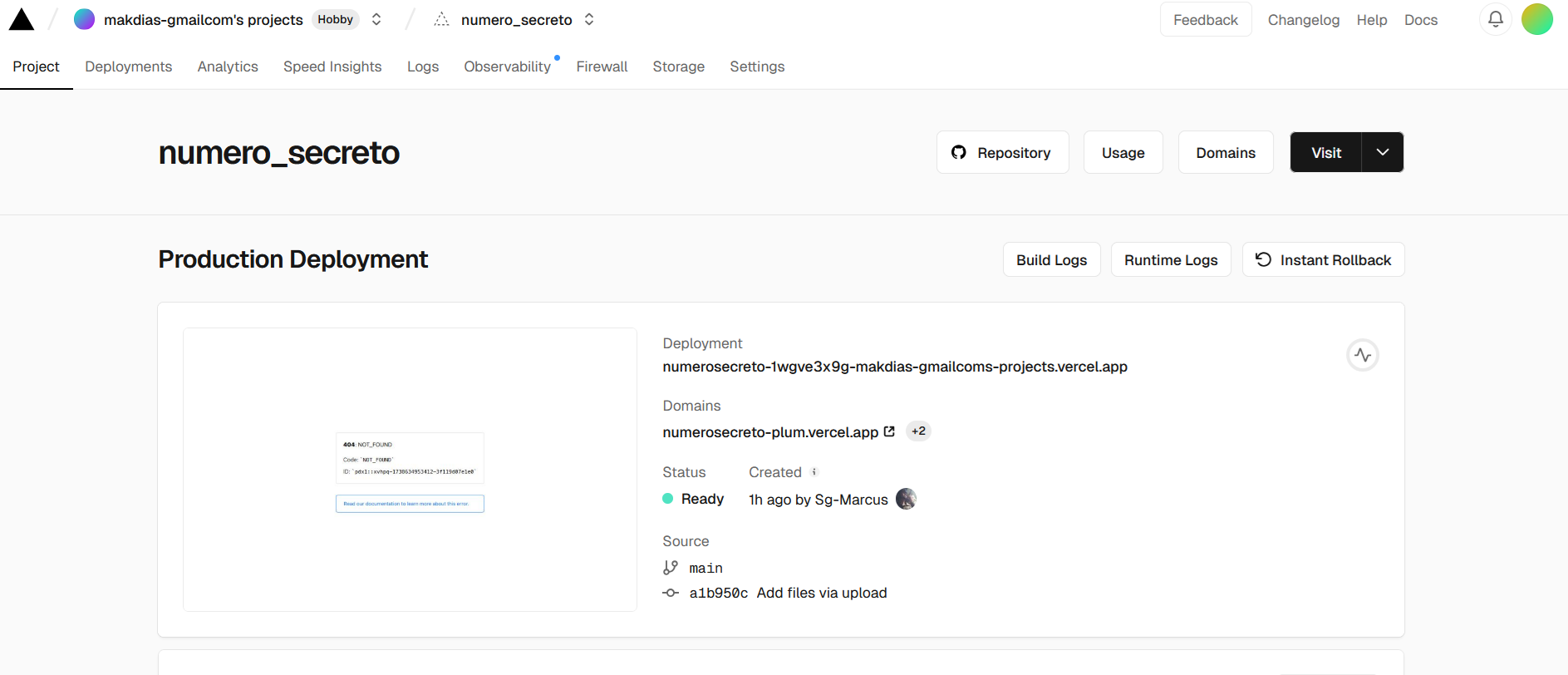
Task: Show the +2 additional domains
Action: tap(918, 431)
